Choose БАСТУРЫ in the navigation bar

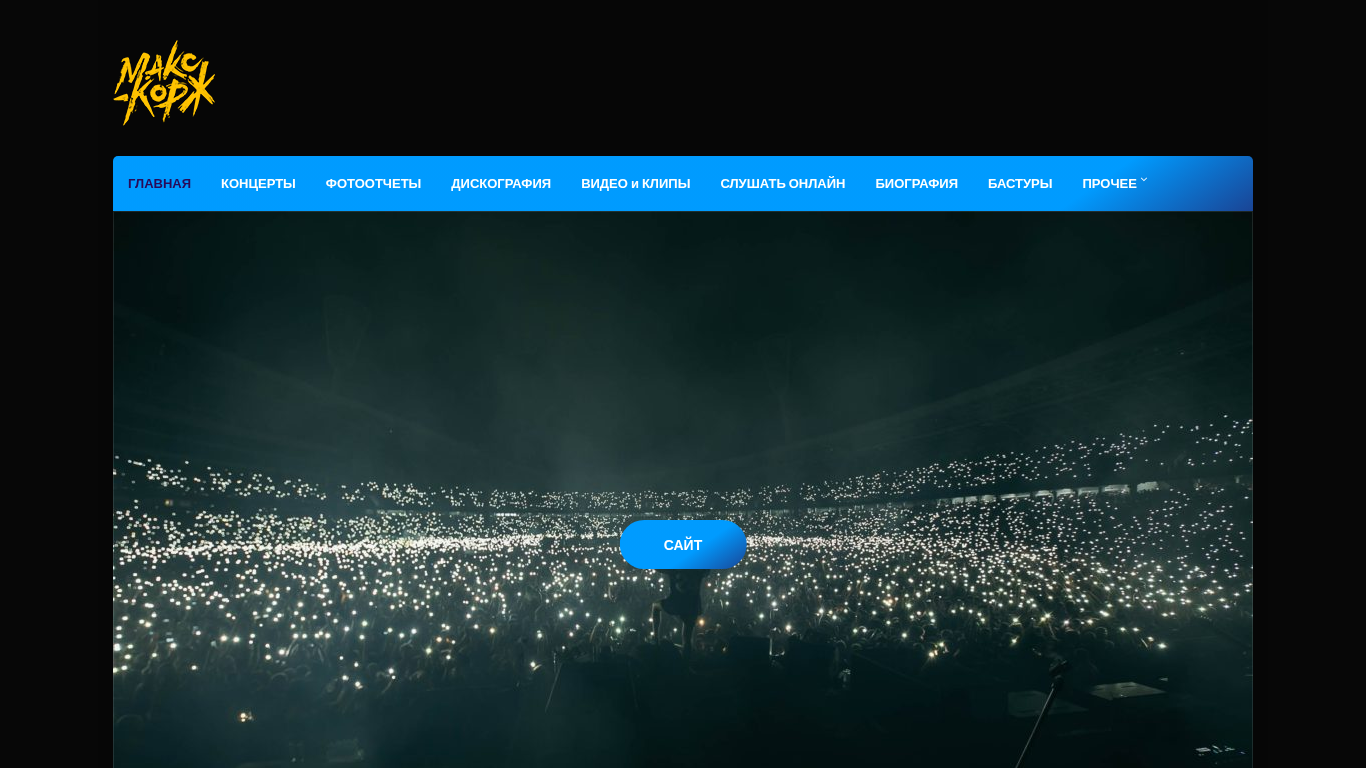click(1020, 184)
